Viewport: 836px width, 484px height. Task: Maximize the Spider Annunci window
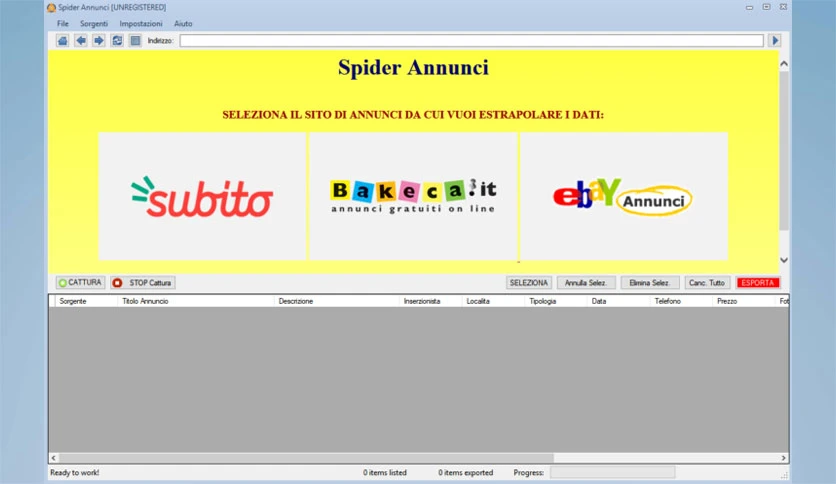766,7
